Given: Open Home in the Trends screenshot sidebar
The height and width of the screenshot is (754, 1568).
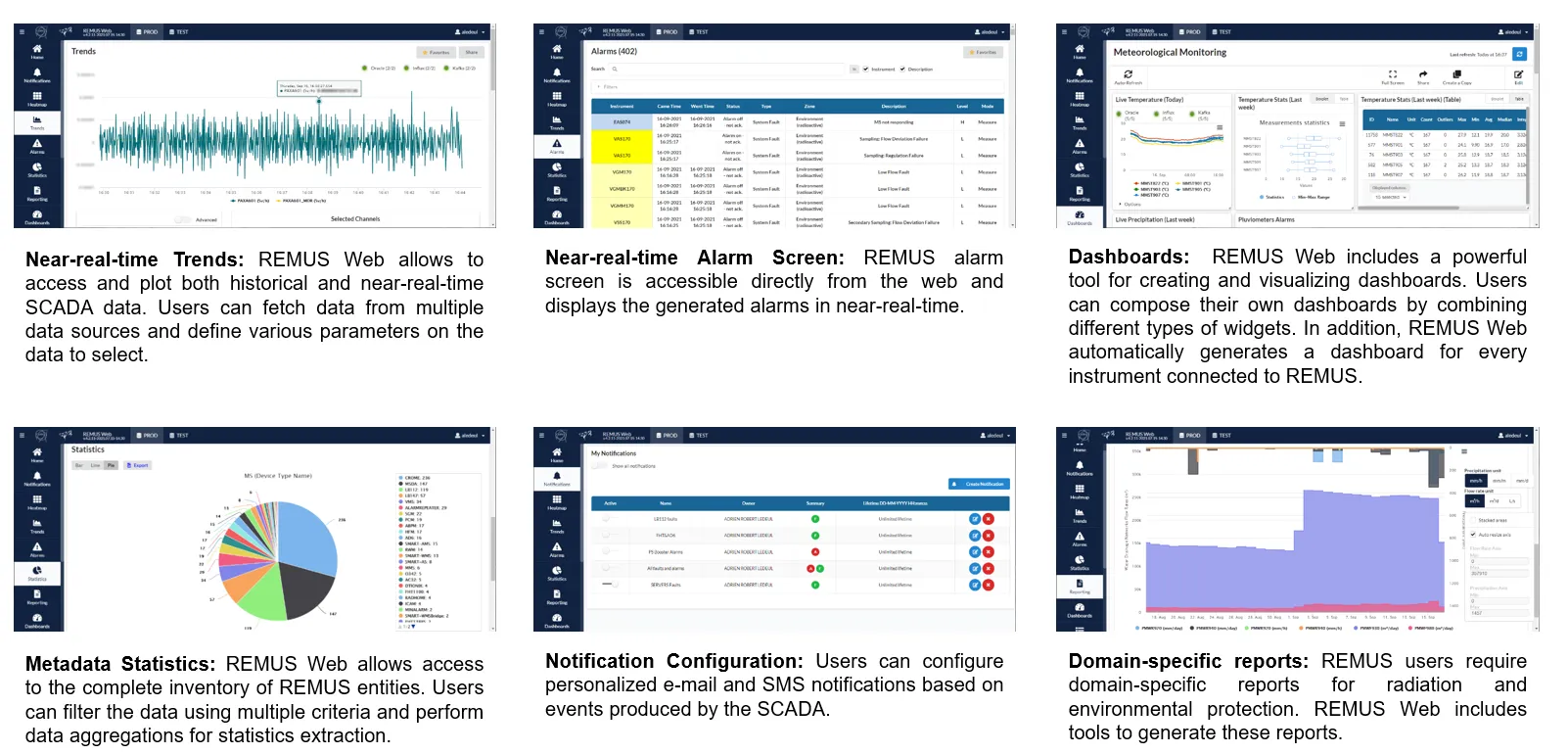Looking at the screenshot, I should 37,50.
